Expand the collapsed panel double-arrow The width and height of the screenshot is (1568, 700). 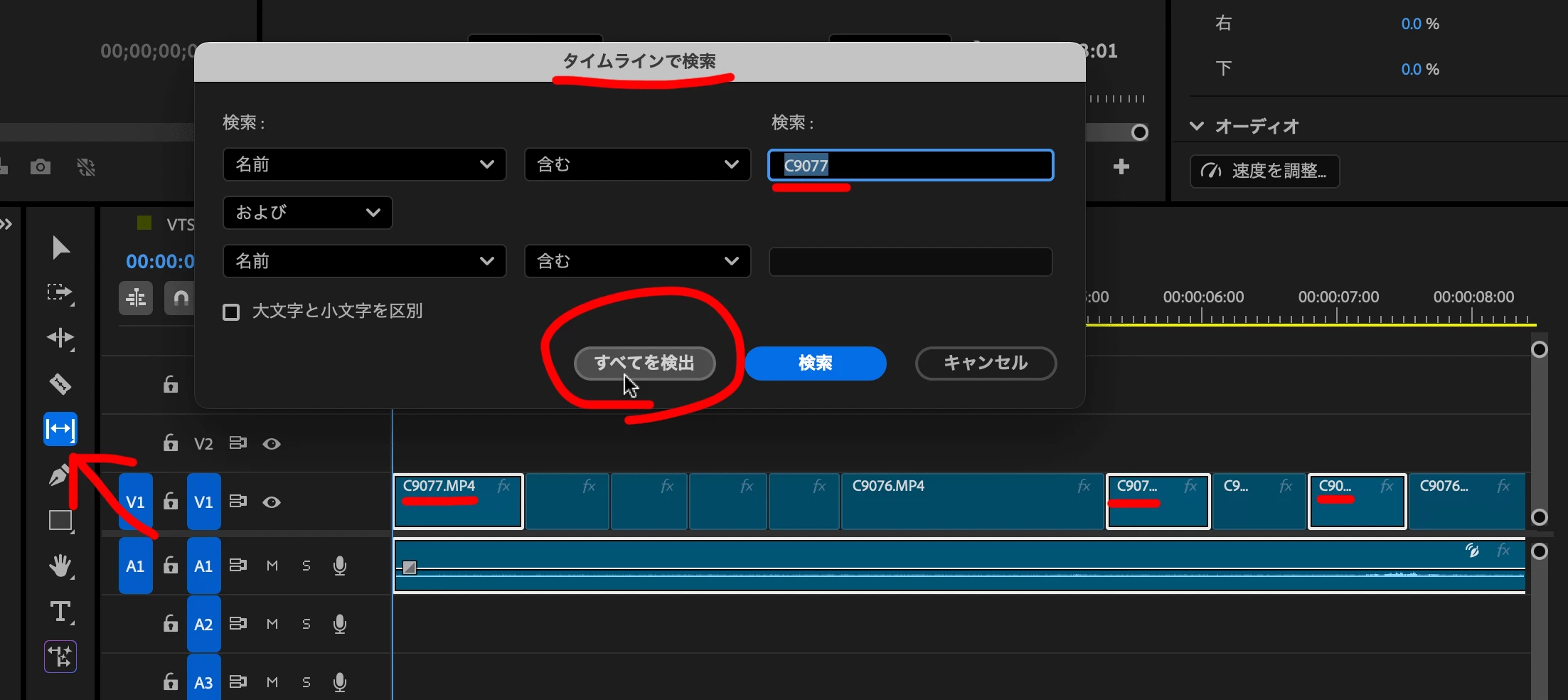click(6, 225)
